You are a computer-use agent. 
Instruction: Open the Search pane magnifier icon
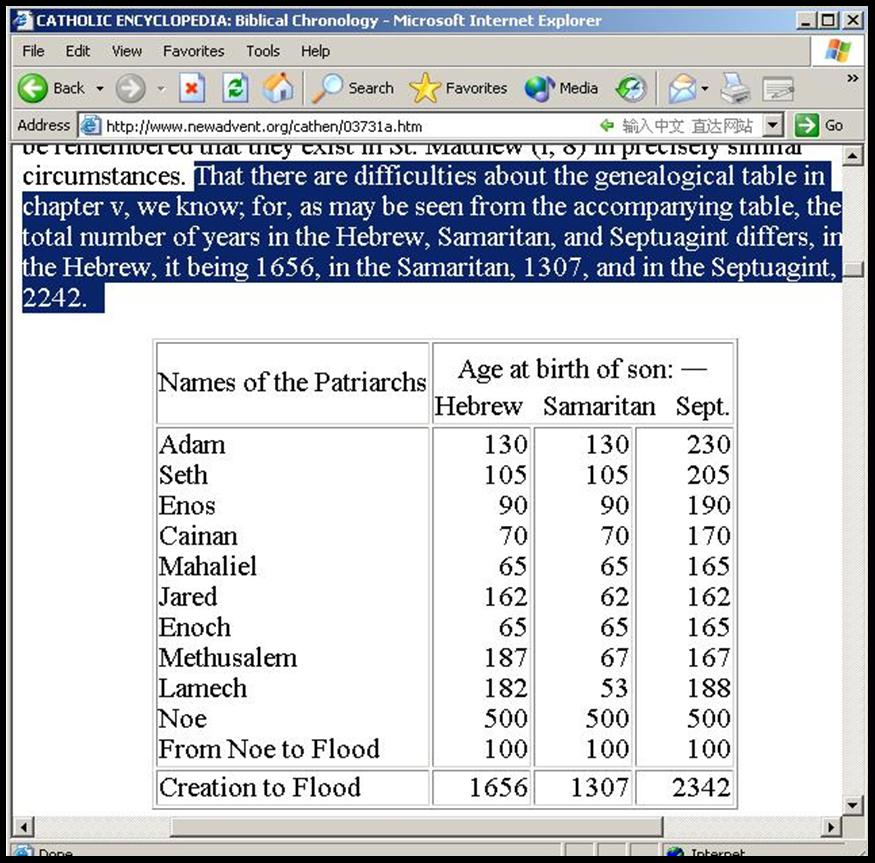(327, 88)
